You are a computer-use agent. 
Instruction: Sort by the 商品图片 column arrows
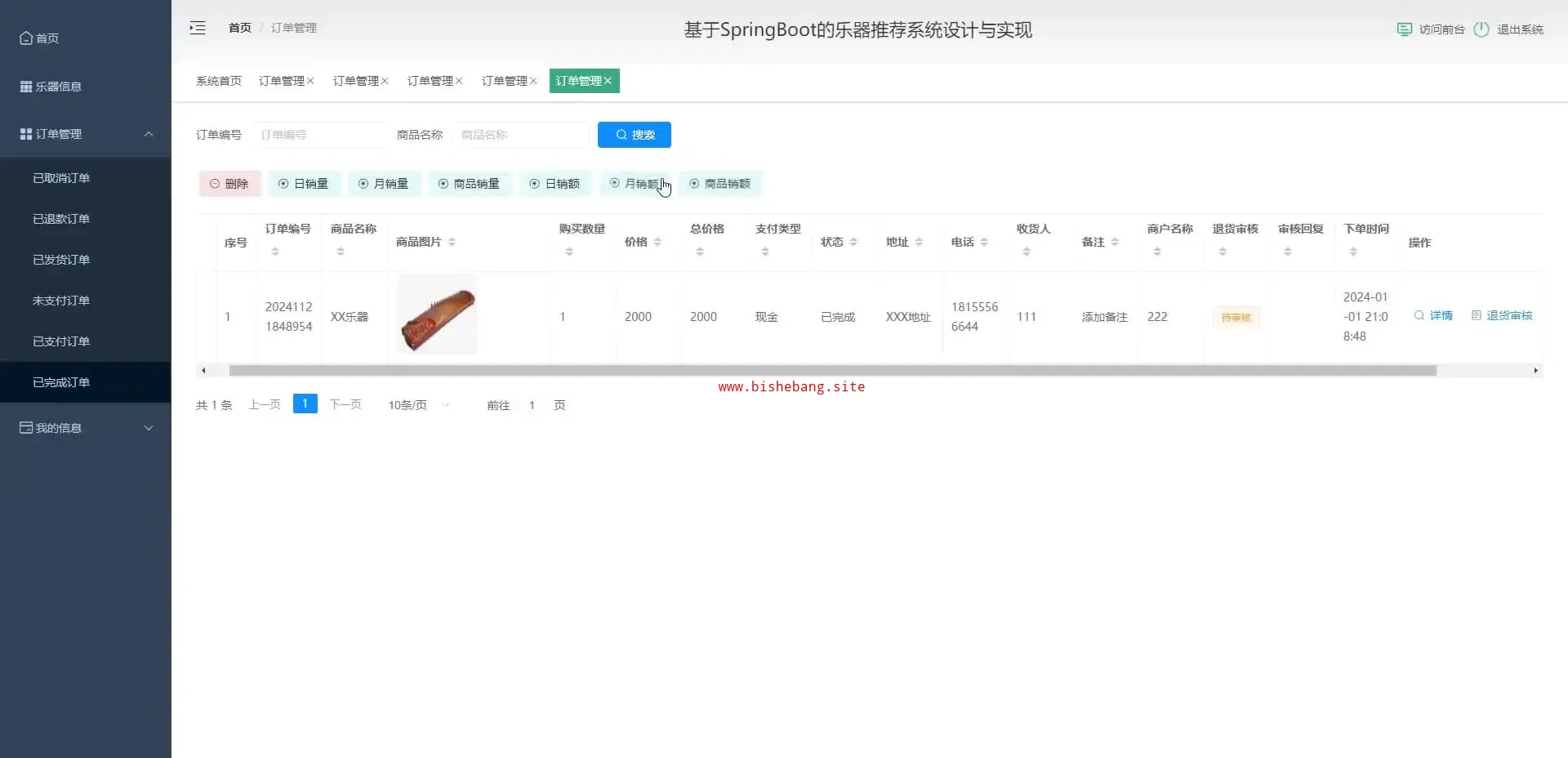point(452,242)
